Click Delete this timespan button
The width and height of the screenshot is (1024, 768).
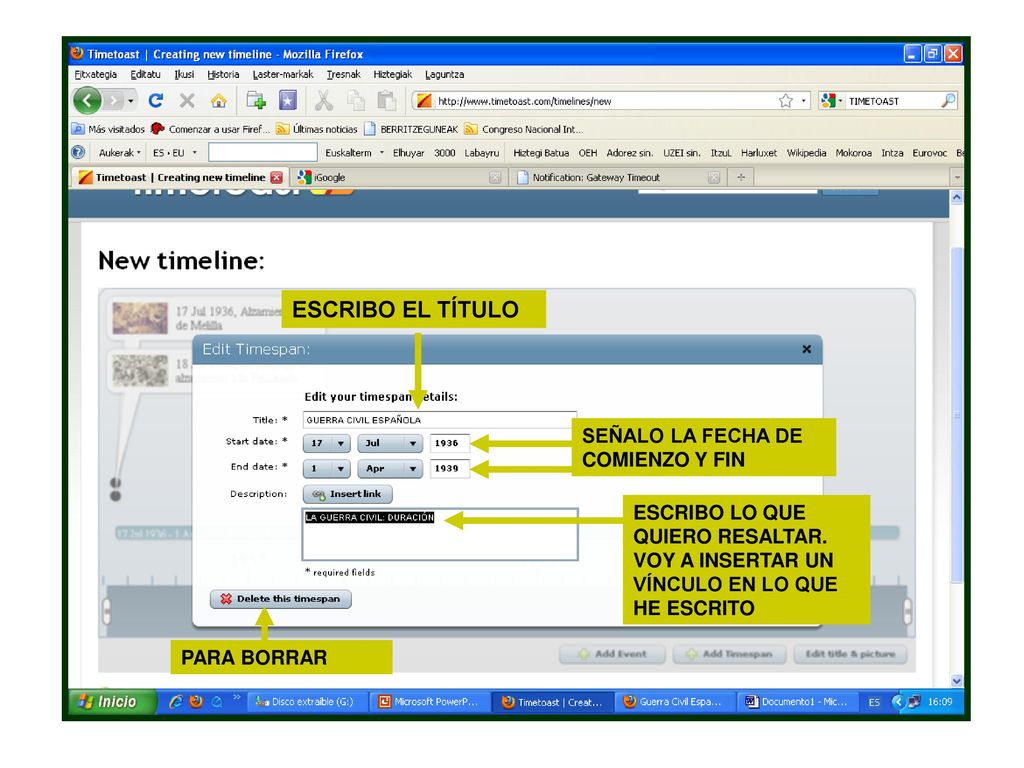[281, 599]
